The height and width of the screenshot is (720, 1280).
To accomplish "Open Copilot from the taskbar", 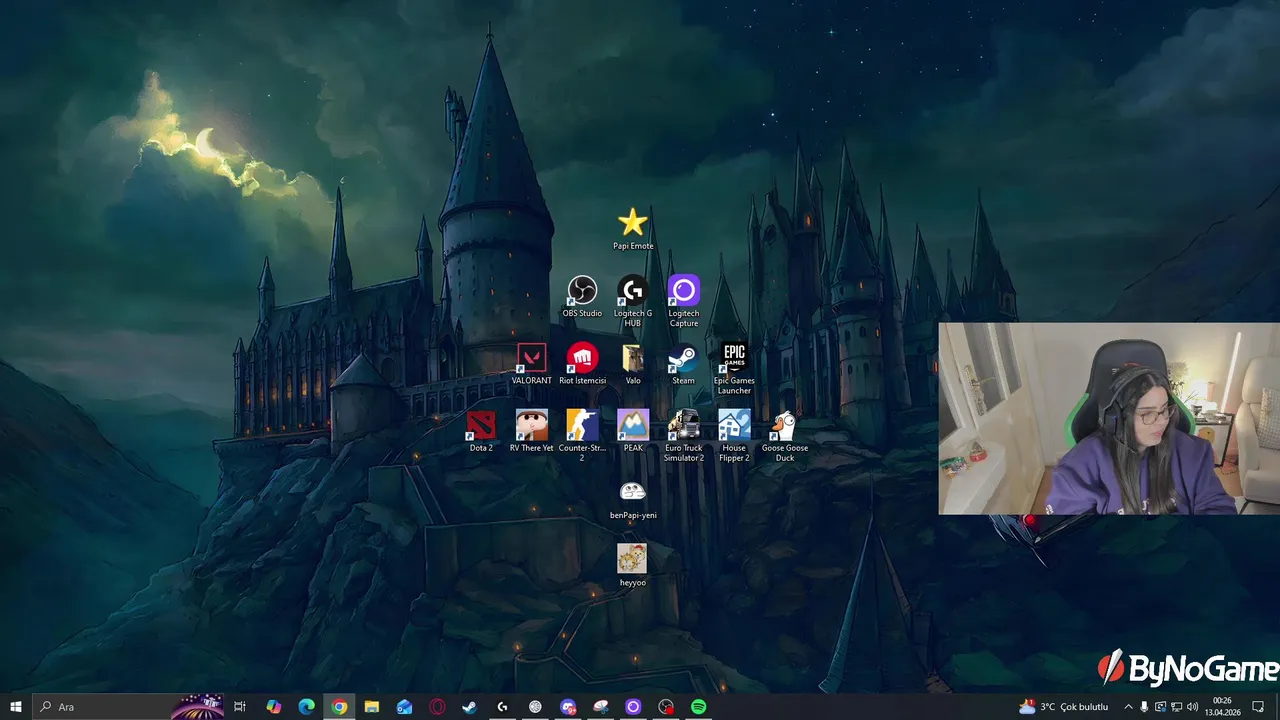I will point(273,707).
